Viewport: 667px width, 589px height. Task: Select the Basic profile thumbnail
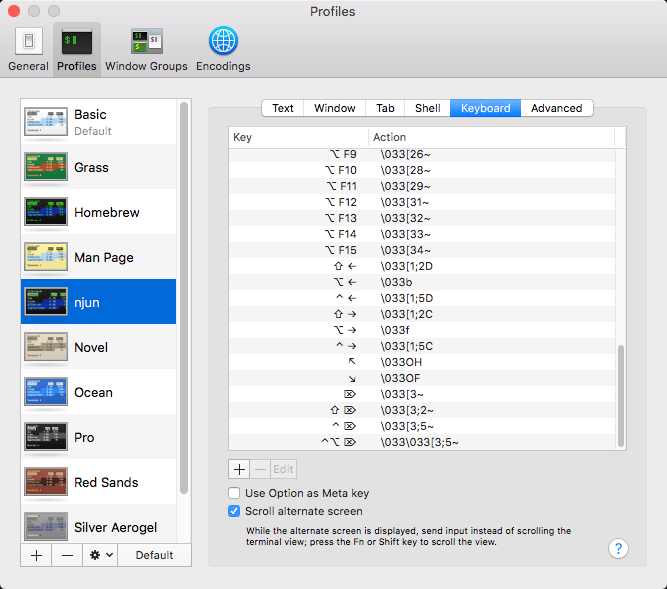click(46, 122)
